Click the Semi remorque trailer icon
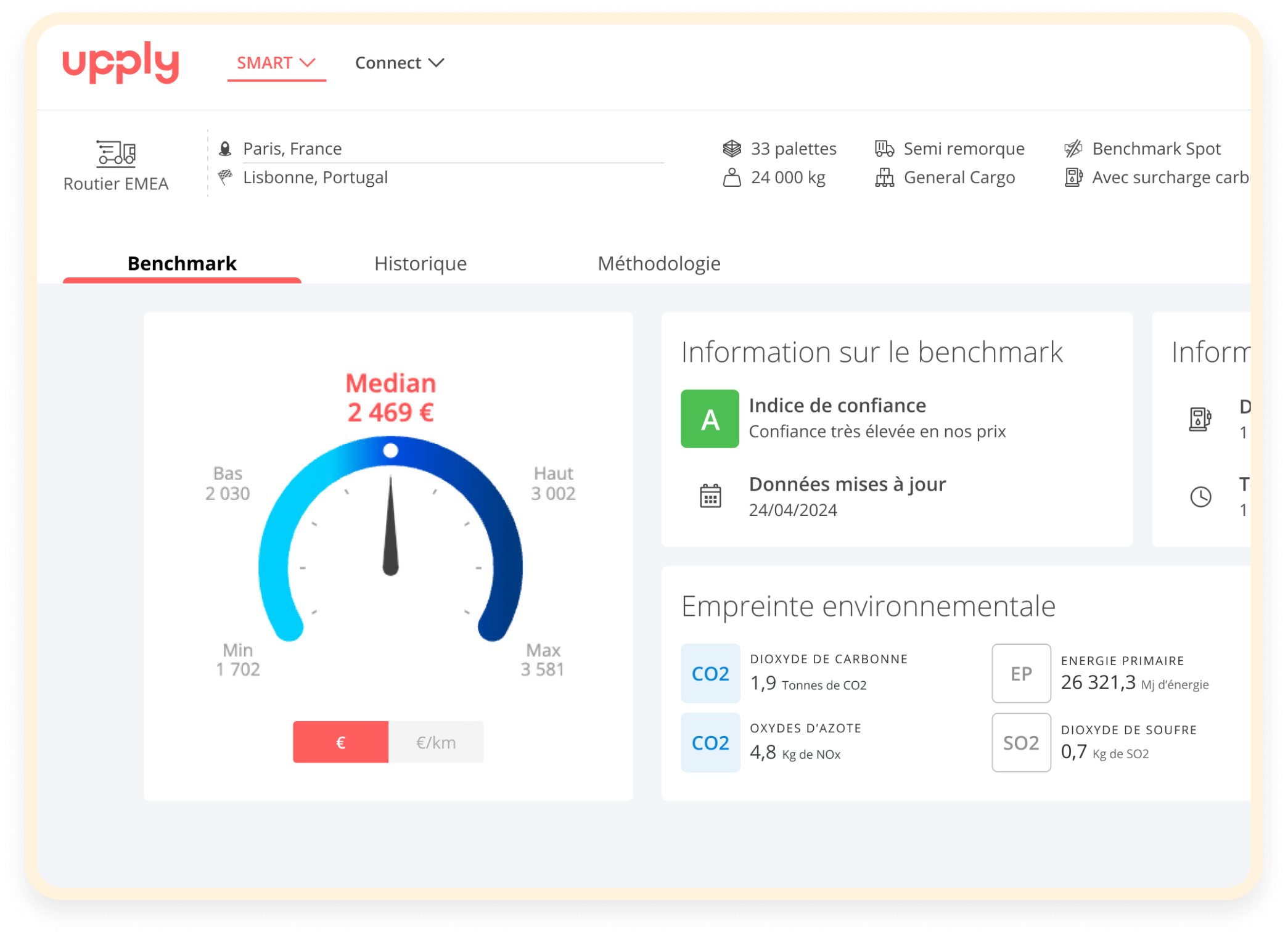Image resolution: width=1288 pixels, height=937 pixels. coord(884,149)
